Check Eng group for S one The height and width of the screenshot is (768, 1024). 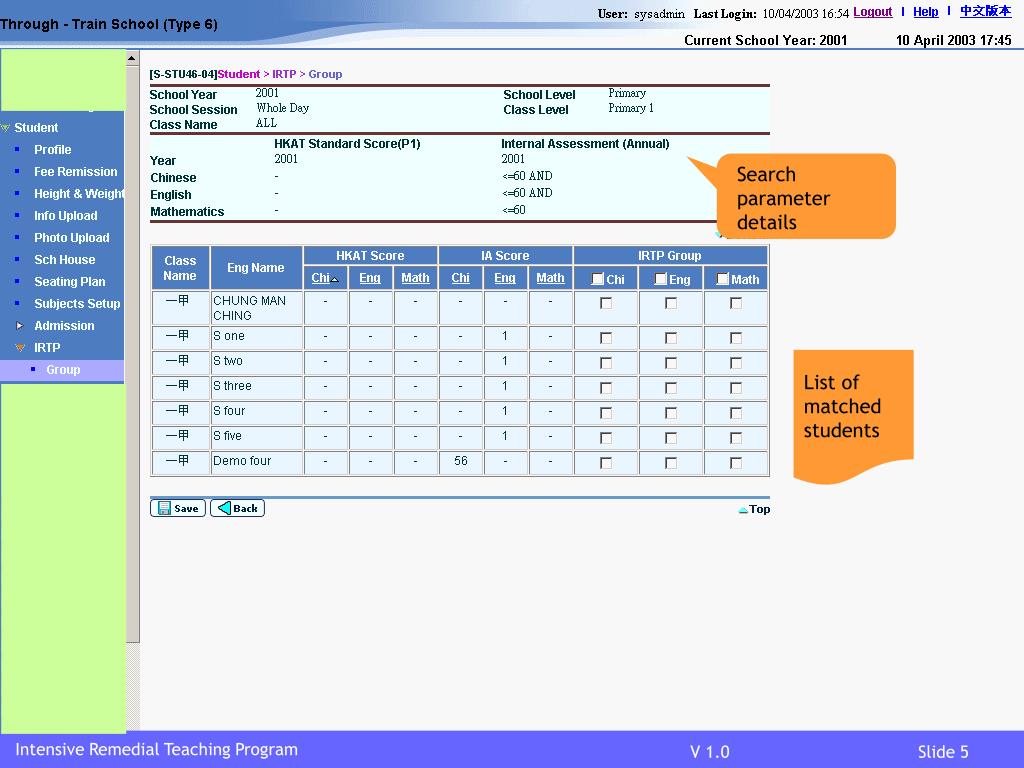pyautogui.click(x=671, y=338)
